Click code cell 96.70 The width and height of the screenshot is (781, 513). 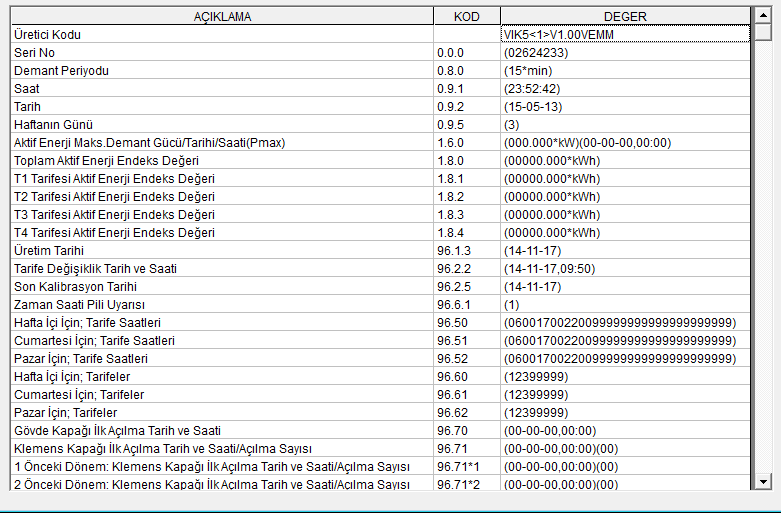pos(467,430)
